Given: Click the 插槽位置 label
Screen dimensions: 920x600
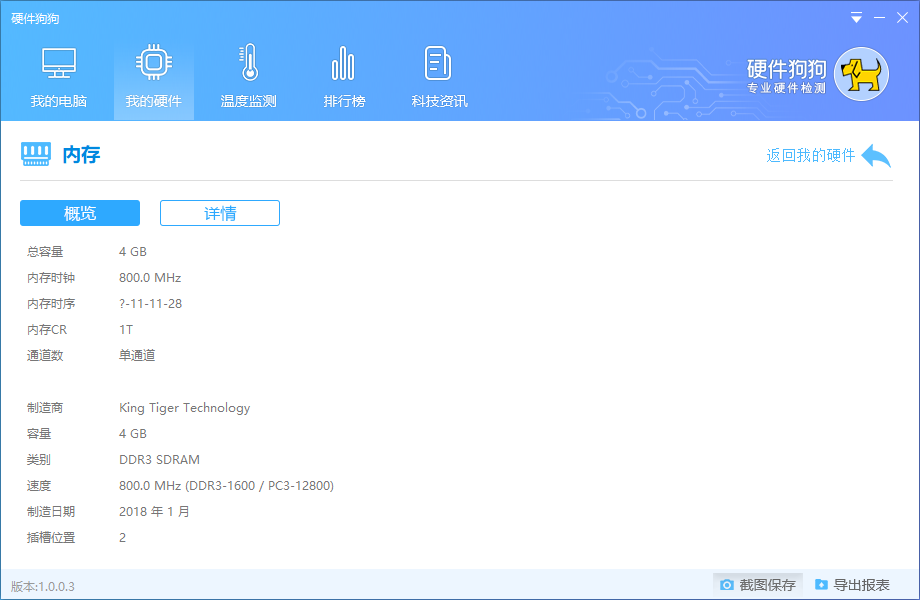Looking at the screenshot, I should pyautogui.click(x=51, y=537).
